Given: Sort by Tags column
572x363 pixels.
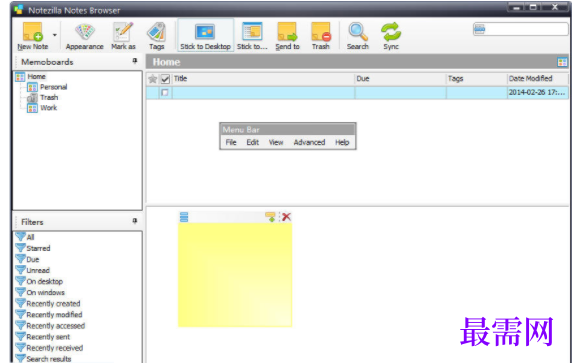Looking at the screenshot, I should (x=476, y=79).
